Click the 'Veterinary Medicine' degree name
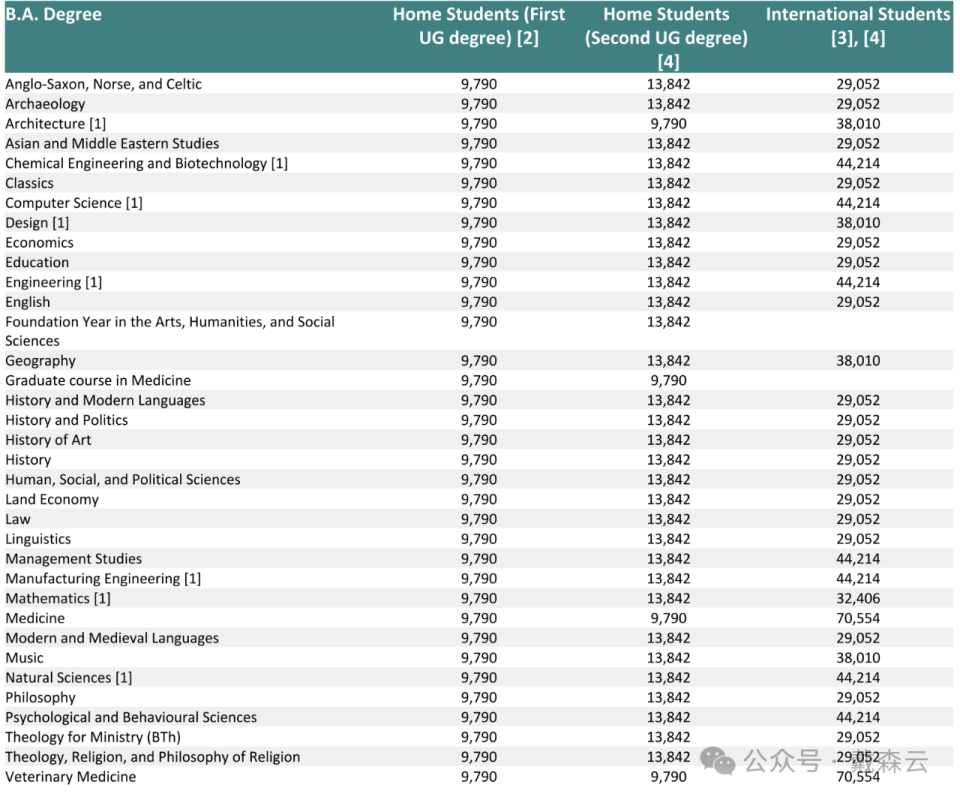Viewport: 960px width, 800px height. [x=70, y=777]
